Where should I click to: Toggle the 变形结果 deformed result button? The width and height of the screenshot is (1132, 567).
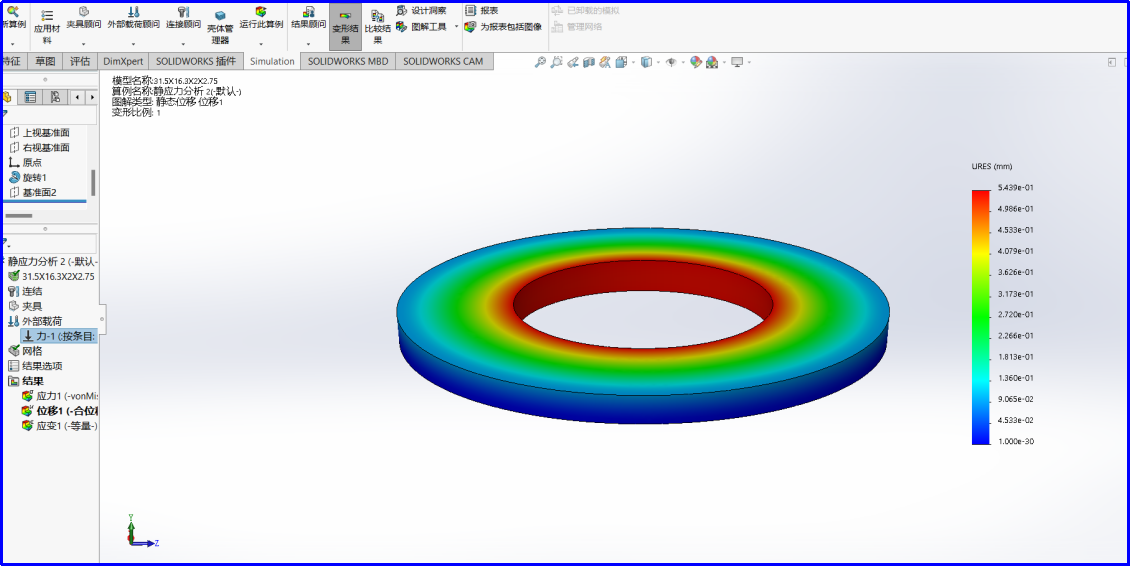346,24
